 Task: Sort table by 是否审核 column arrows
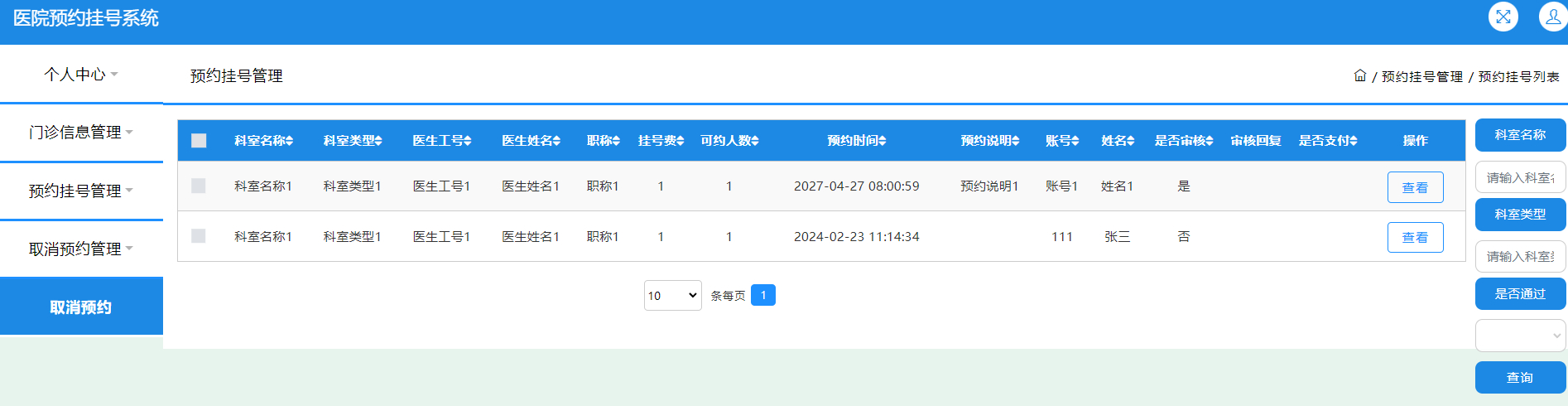pyautogui.click(x=1210, y=141)
